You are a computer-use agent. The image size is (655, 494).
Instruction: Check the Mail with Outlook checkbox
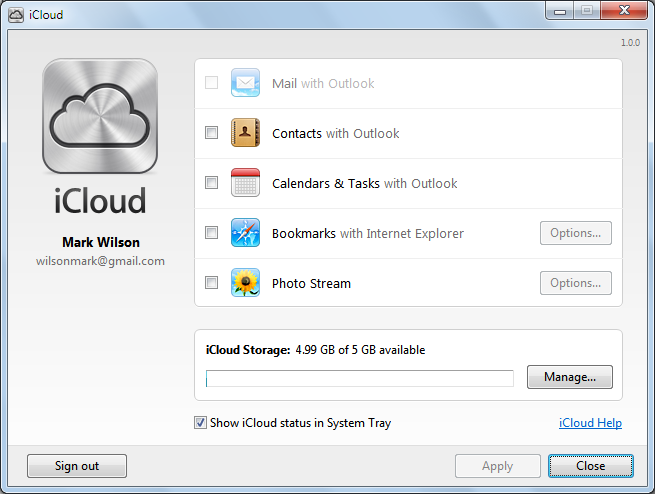click(211, 83)
